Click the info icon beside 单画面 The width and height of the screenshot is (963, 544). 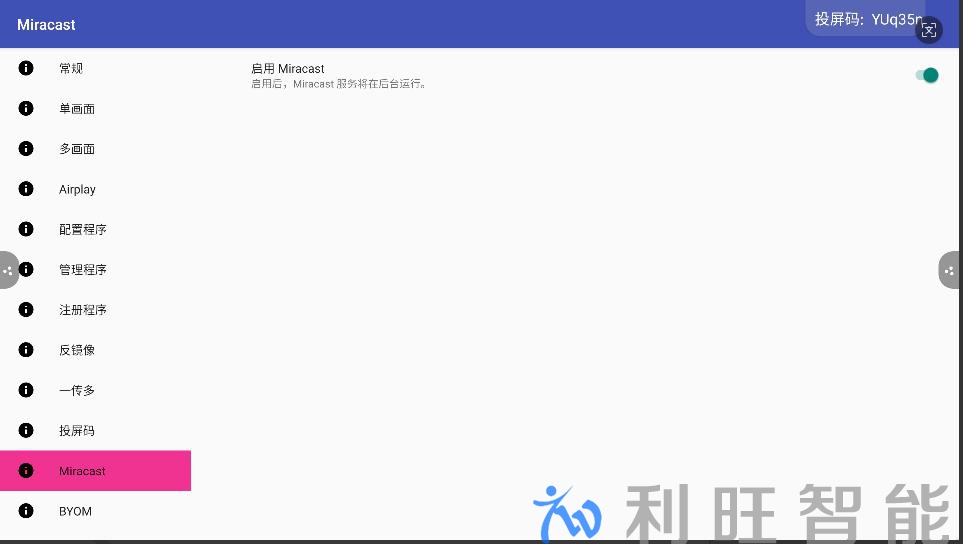pyautogui.click(x=26, y=109)
